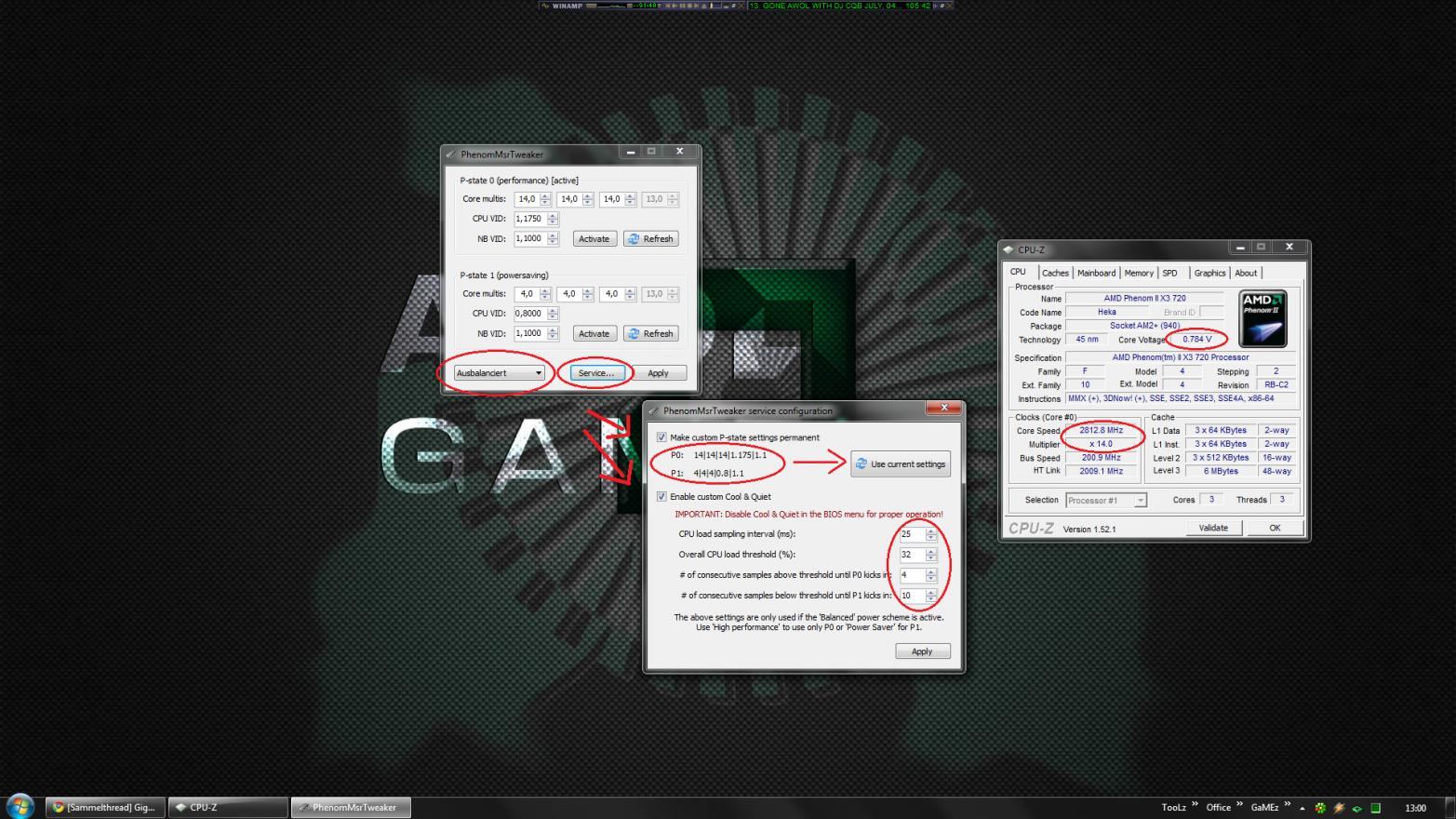The height and width of the screenshot is (819, 1456).
Task: Click Core Voltage value 0.784 V
Action: click(1196, 340)
